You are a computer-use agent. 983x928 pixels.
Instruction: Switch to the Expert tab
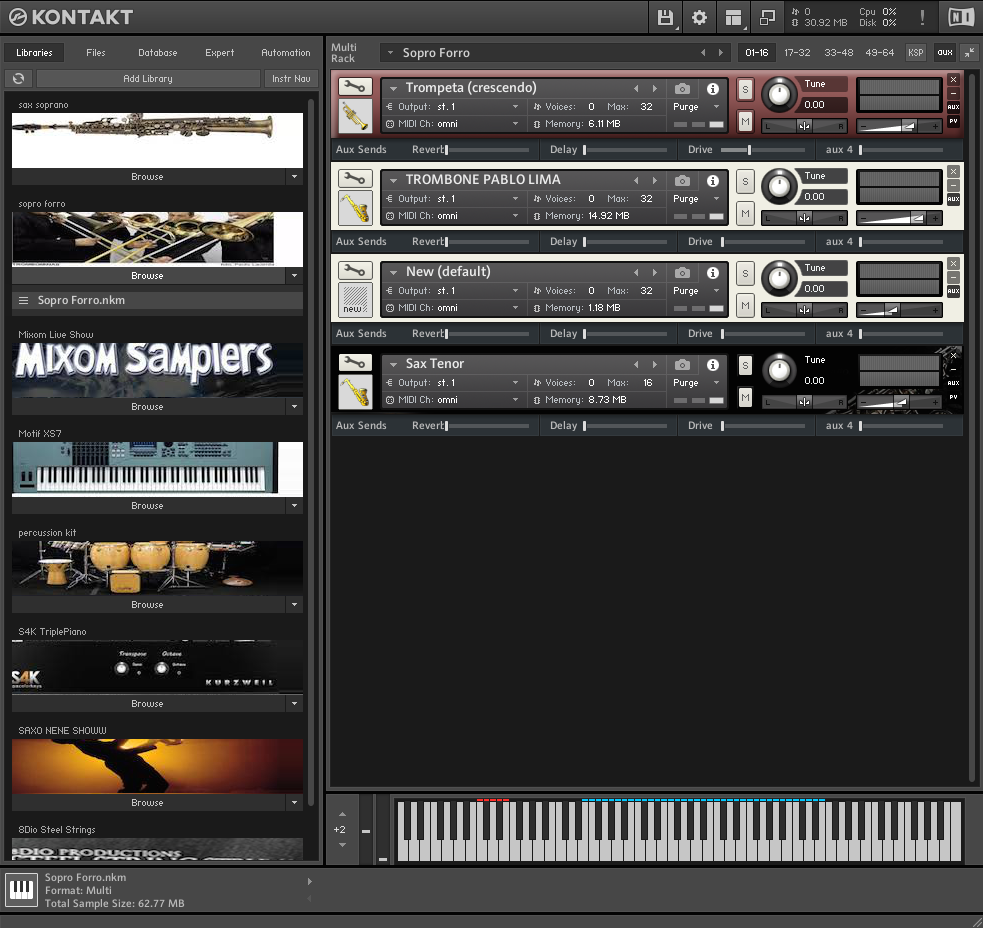[x=219, y=53]
